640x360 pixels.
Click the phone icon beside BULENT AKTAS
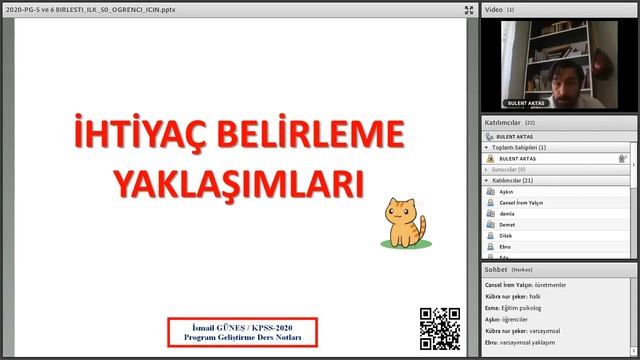[x=489, y=137]
